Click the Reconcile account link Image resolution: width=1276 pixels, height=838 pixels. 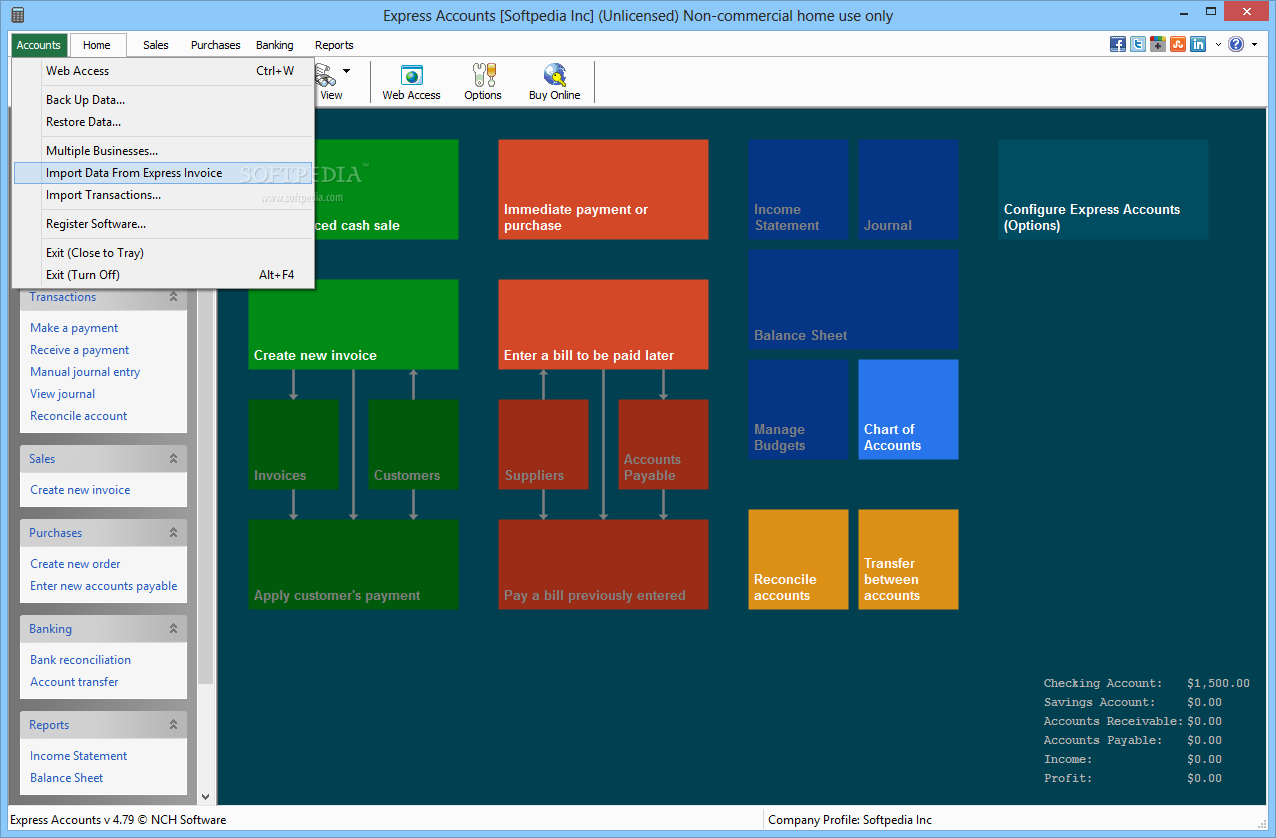(79, 416)
